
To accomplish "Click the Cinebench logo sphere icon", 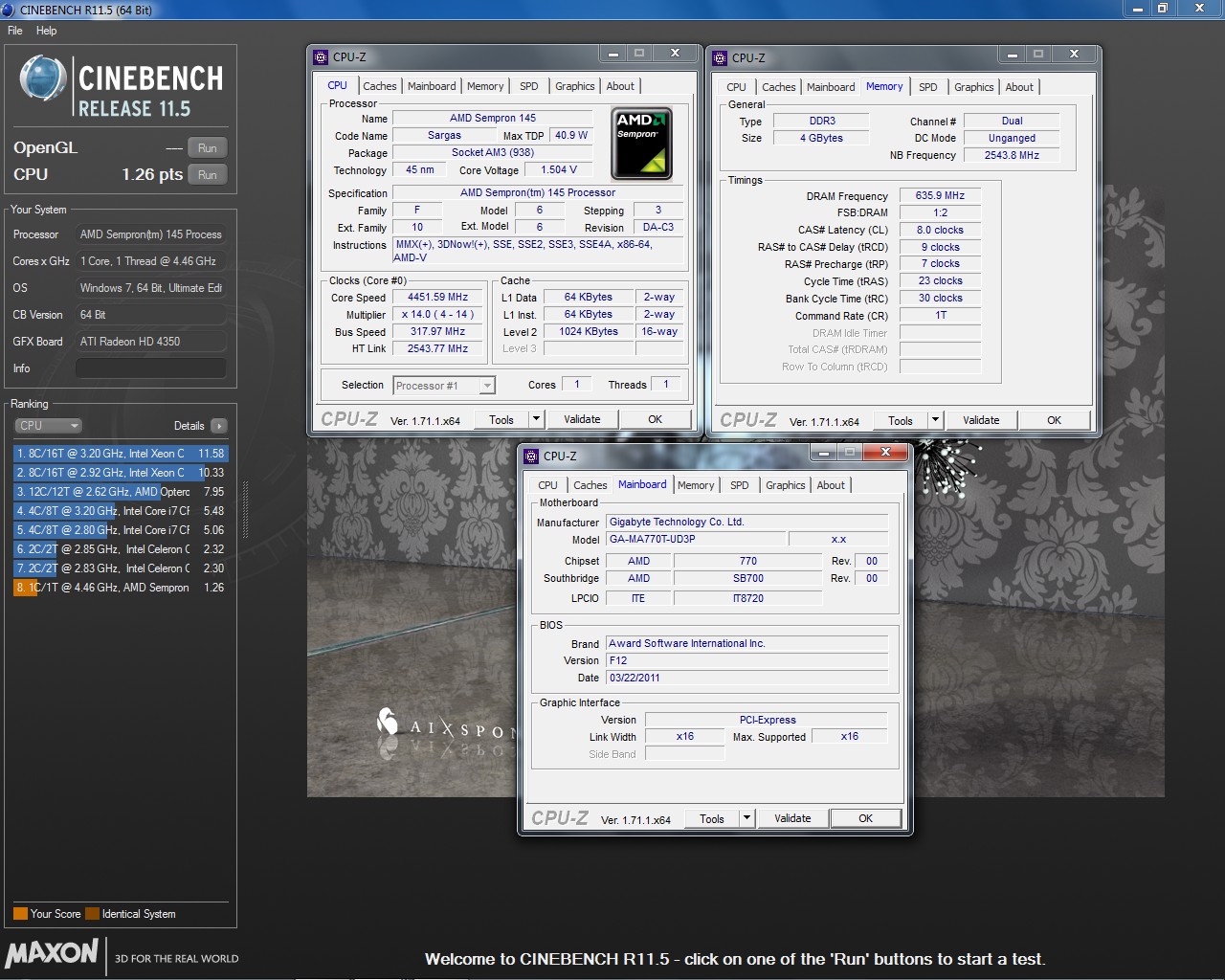I will [43, 79].
